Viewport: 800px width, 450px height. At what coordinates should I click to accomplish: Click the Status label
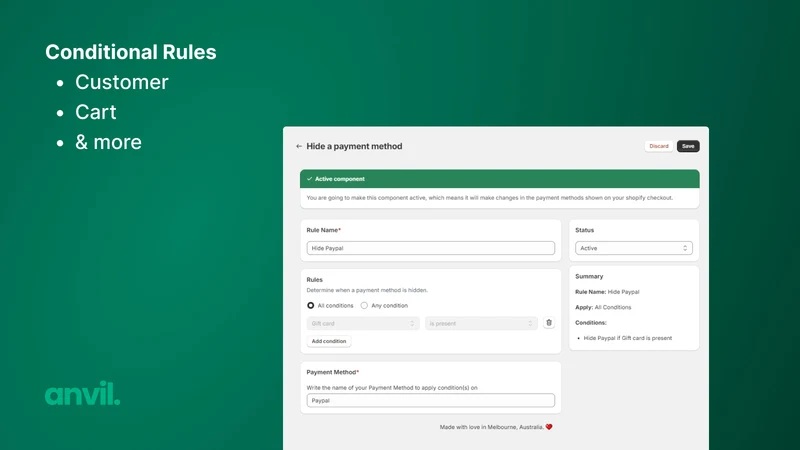point(584,230)
